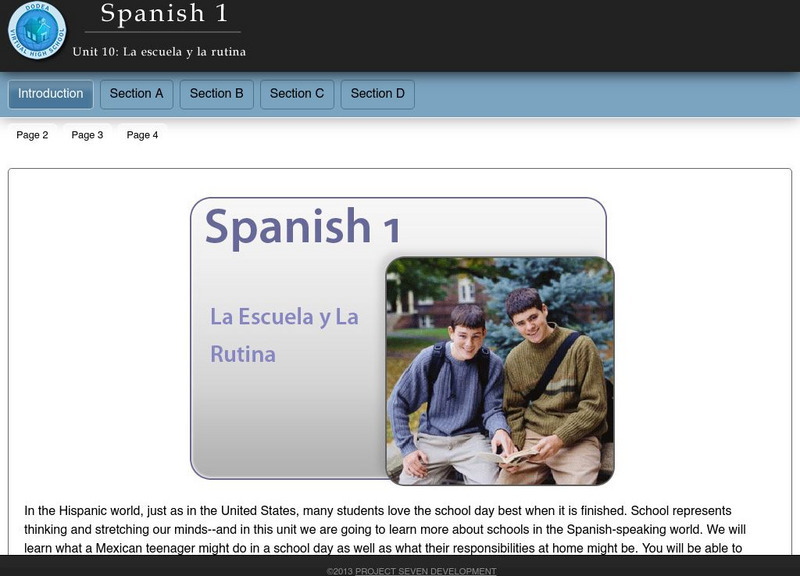Click the large purple Spanish 1 banner heading

(302, 228)
